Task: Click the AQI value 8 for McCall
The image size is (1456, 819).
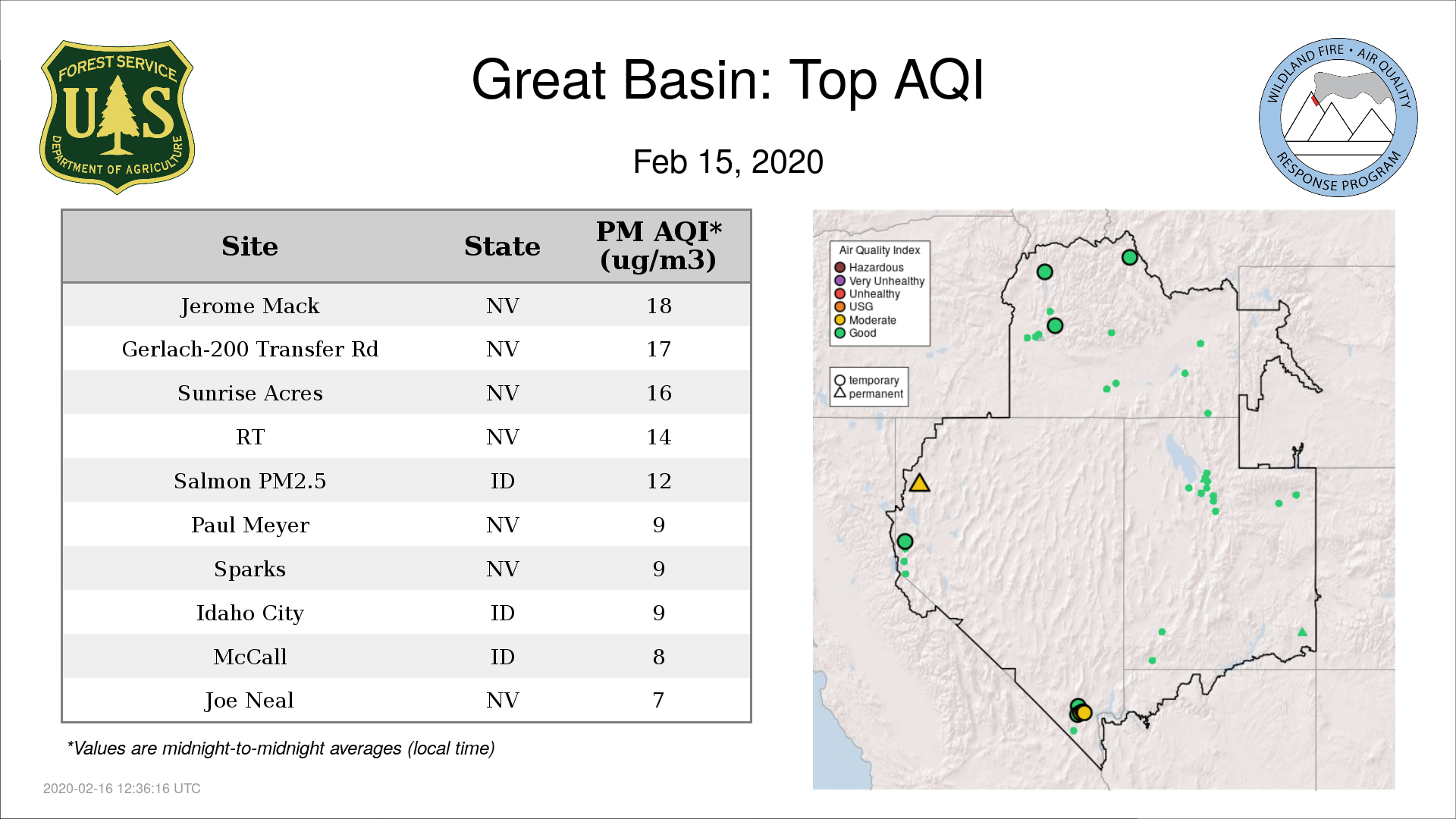Action: point(658,657)
